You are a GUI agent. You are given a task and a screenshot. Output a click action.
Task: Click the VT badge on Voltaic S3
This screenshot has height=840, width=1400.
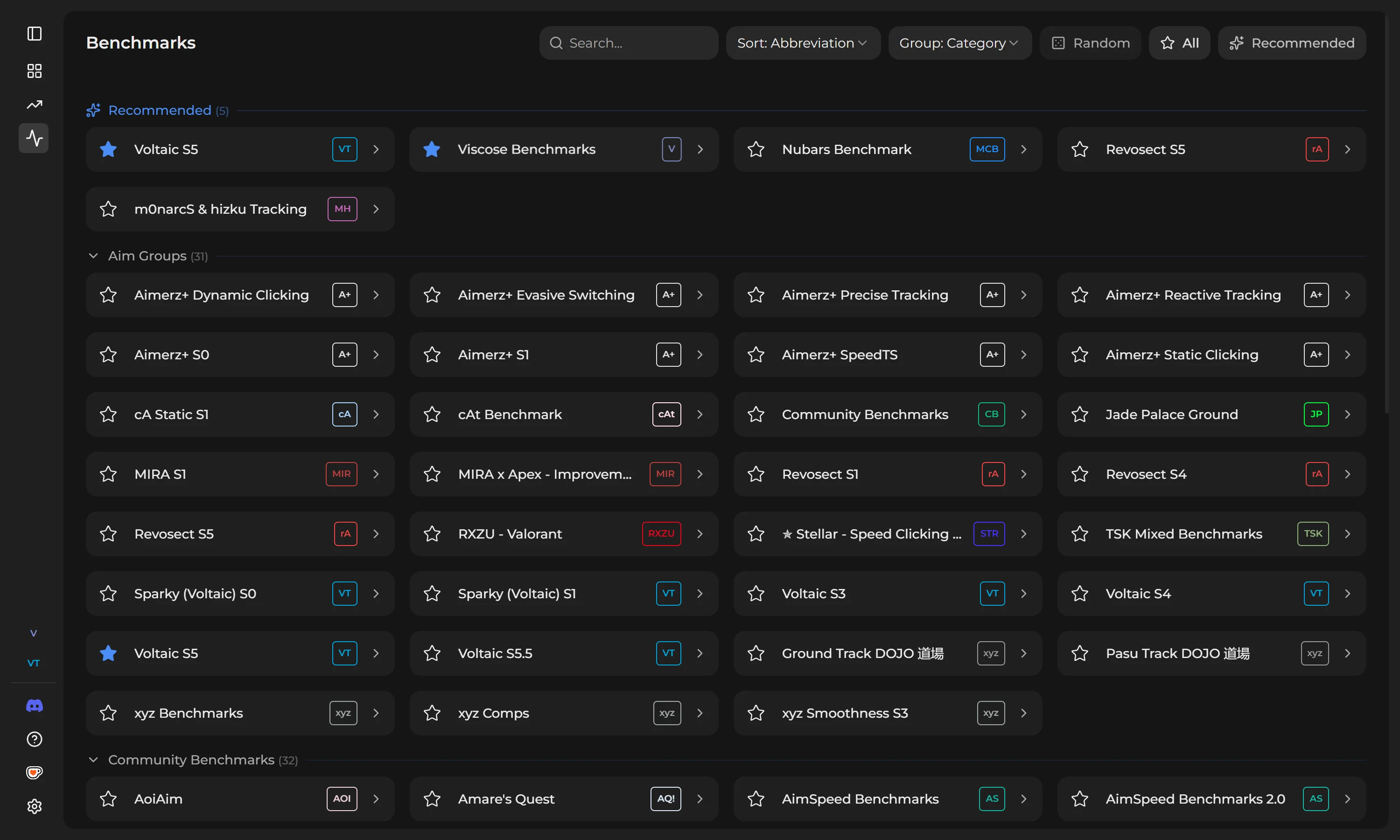tap(992, 593)
